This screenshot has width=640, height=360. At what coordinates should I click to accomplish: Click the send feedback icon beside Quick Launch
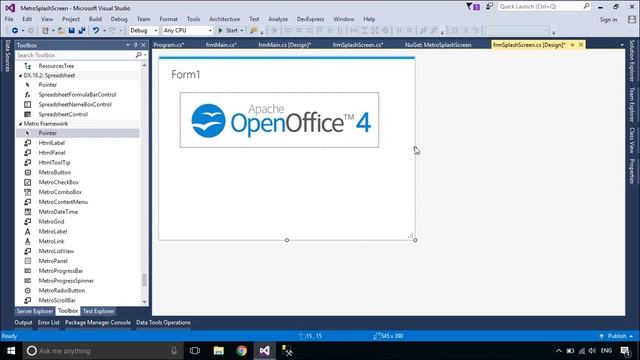coord(489,7)
